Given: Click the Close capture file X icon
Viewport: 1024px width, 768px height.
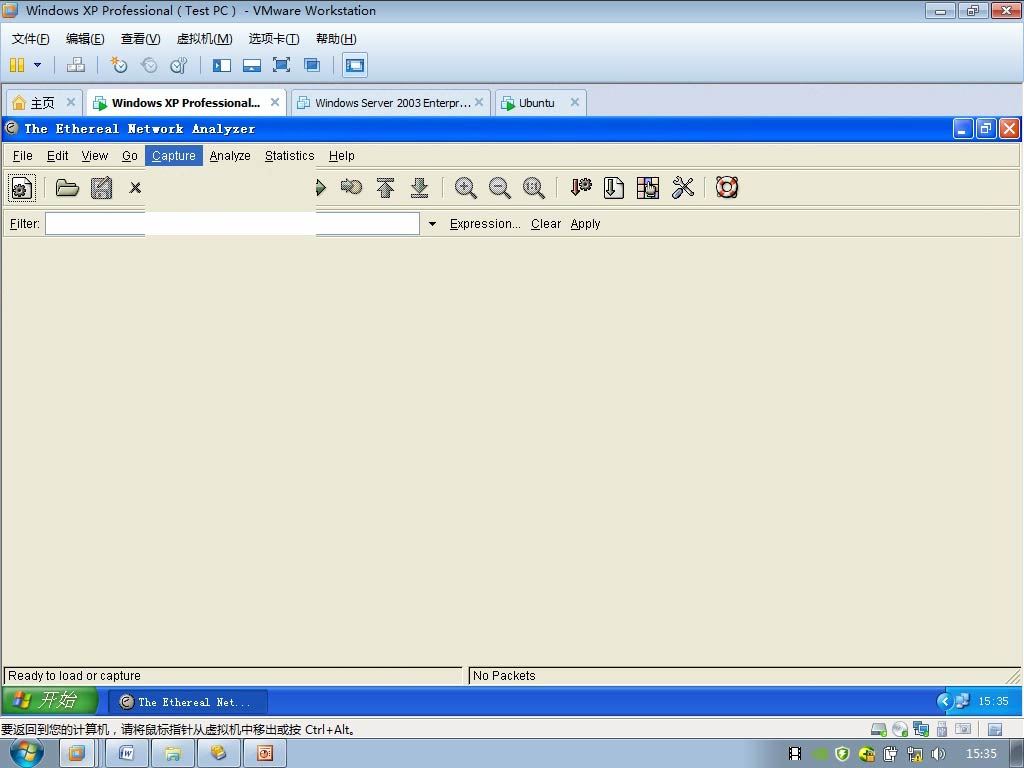Looking at the screenshot, I should point(135,188).
